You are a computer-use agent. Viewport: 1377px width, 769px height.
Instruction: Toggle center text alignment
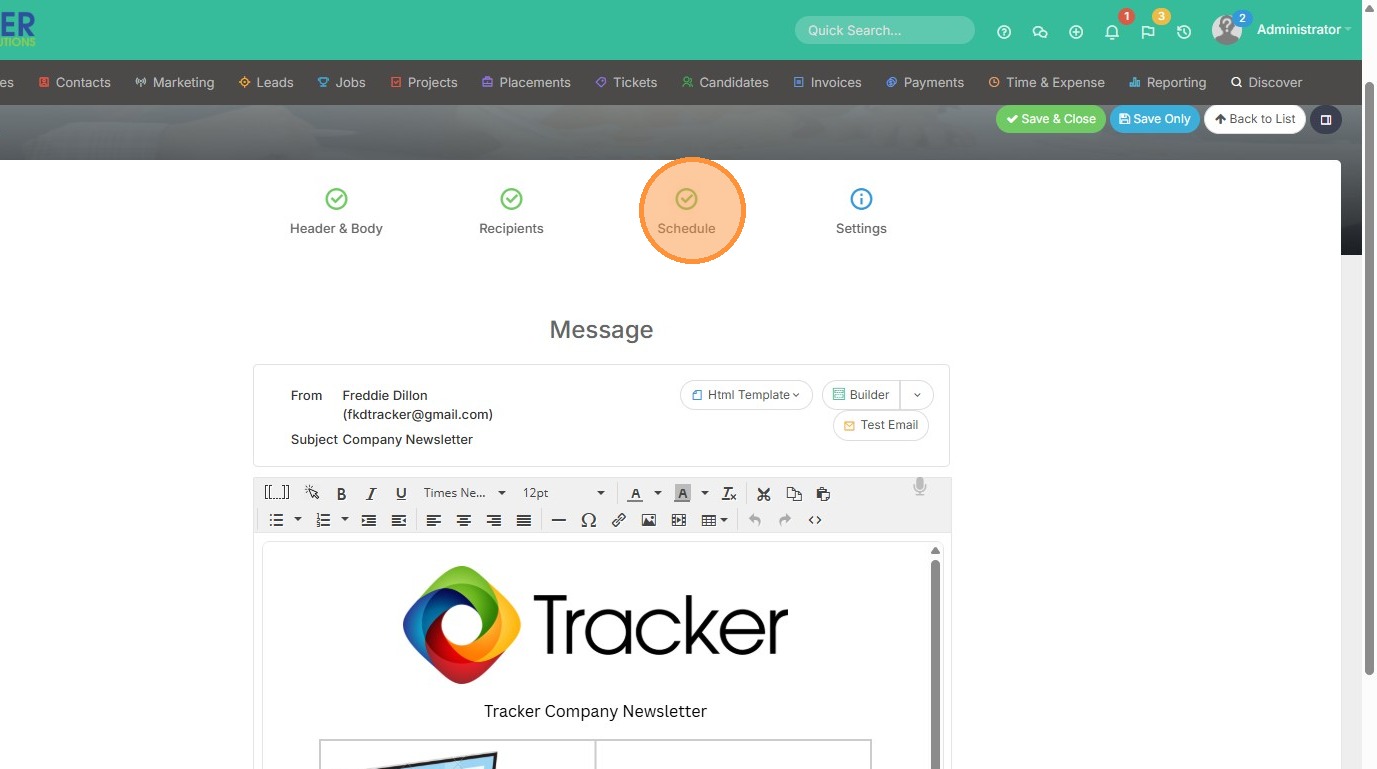click(x=463, y=520)
